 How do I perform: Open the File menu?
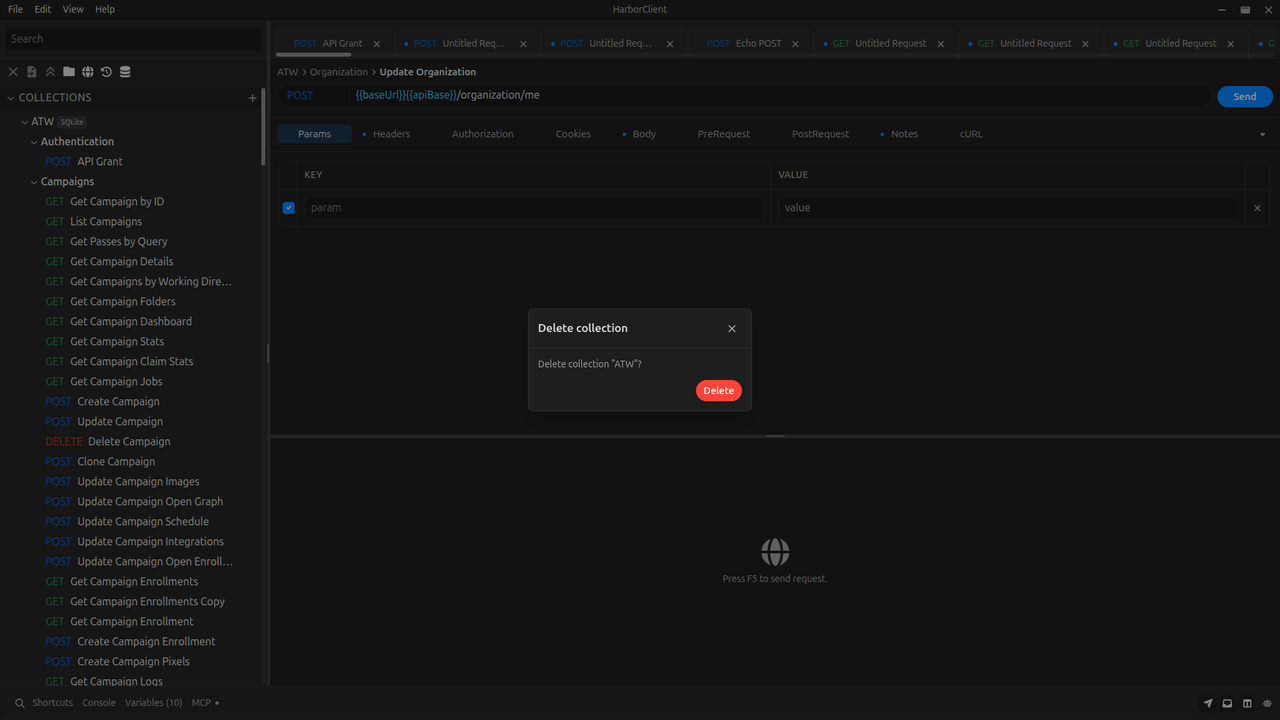click(x=15, y=9)
